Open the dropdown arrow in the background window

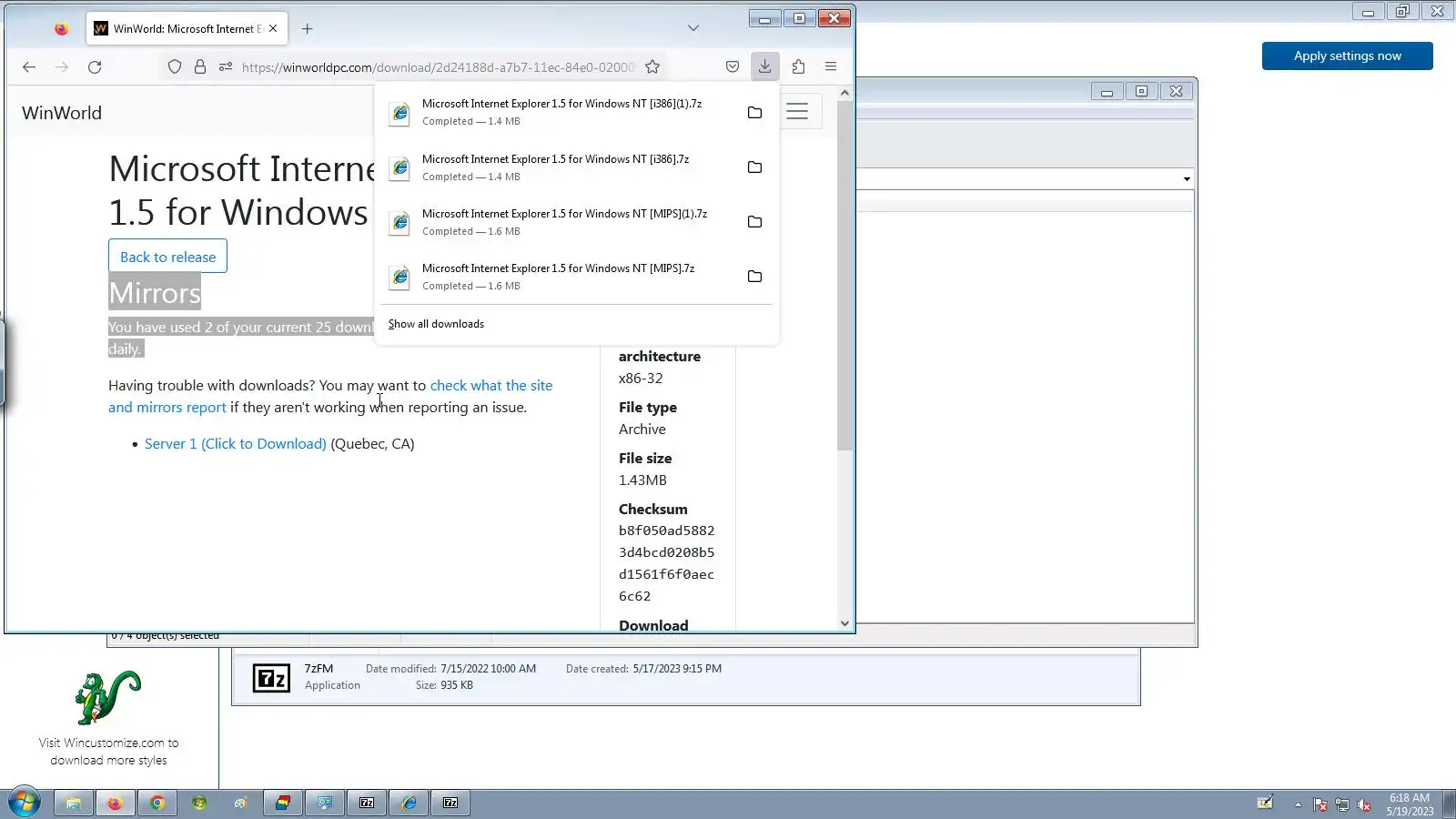point(1187,179)
